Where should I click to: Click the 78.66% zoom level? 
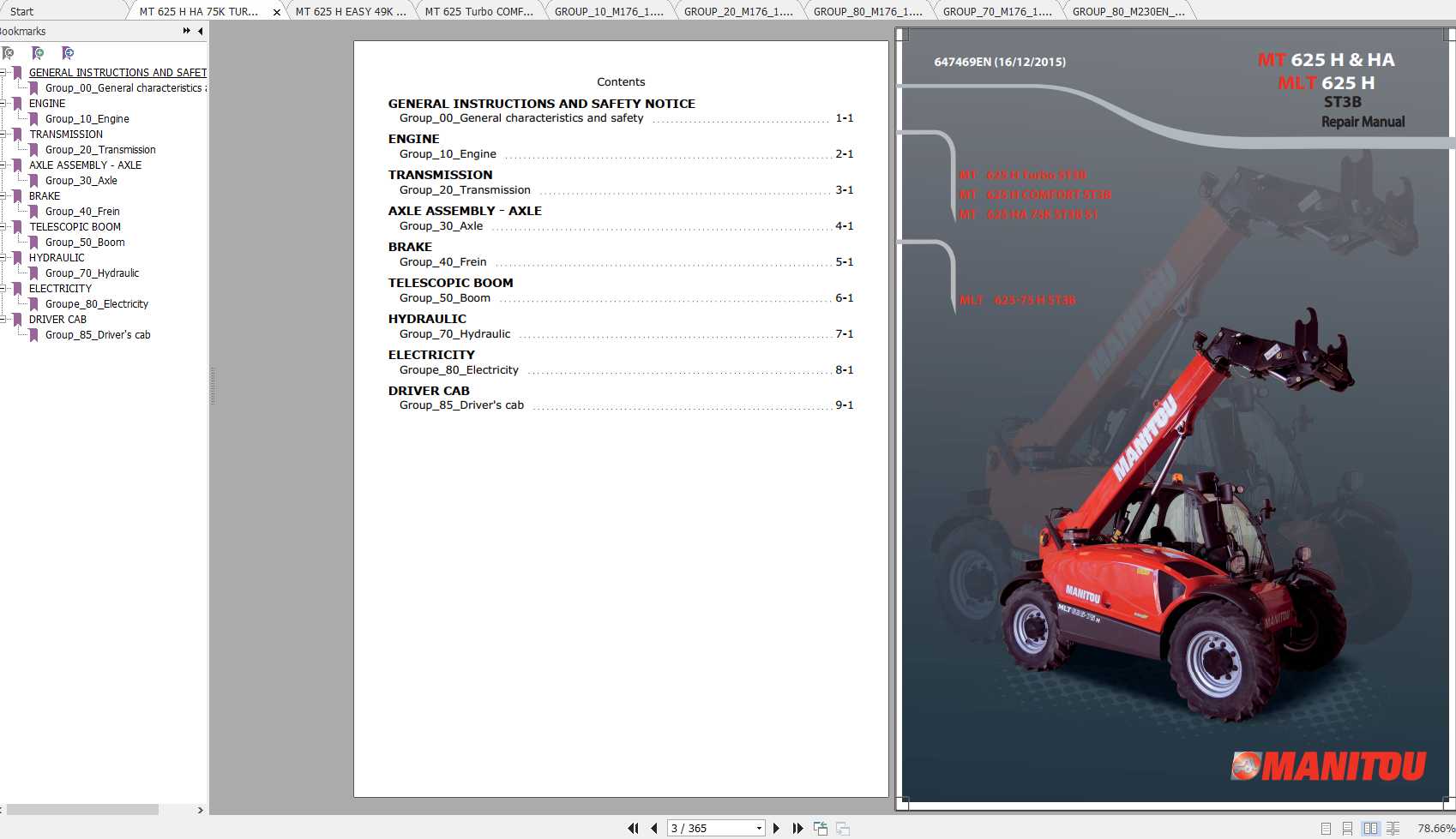pos(1436,829)
